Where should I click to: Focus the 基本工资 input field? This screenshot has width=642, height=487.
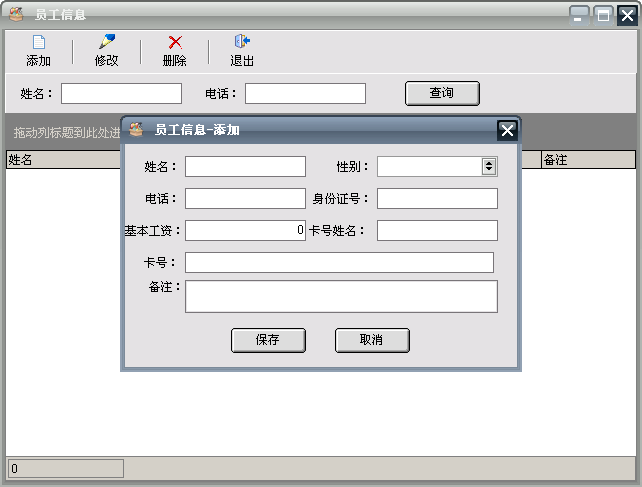coord(245,230)
